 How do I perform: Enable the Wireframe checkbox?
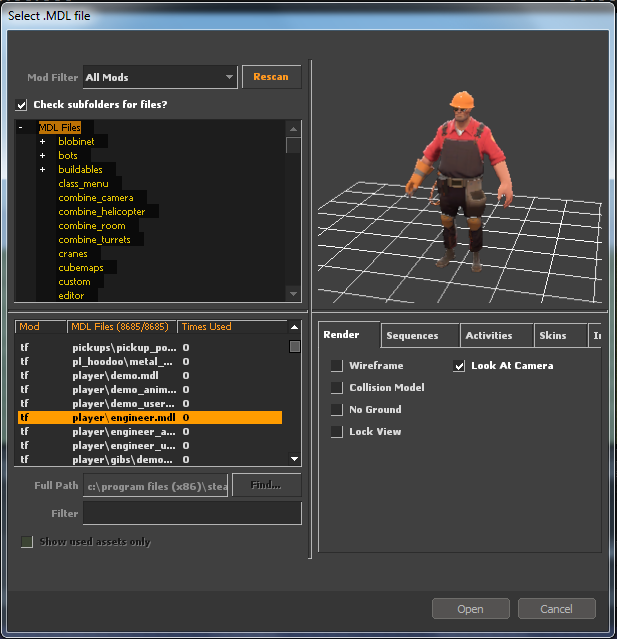click(x=337, y=366)
